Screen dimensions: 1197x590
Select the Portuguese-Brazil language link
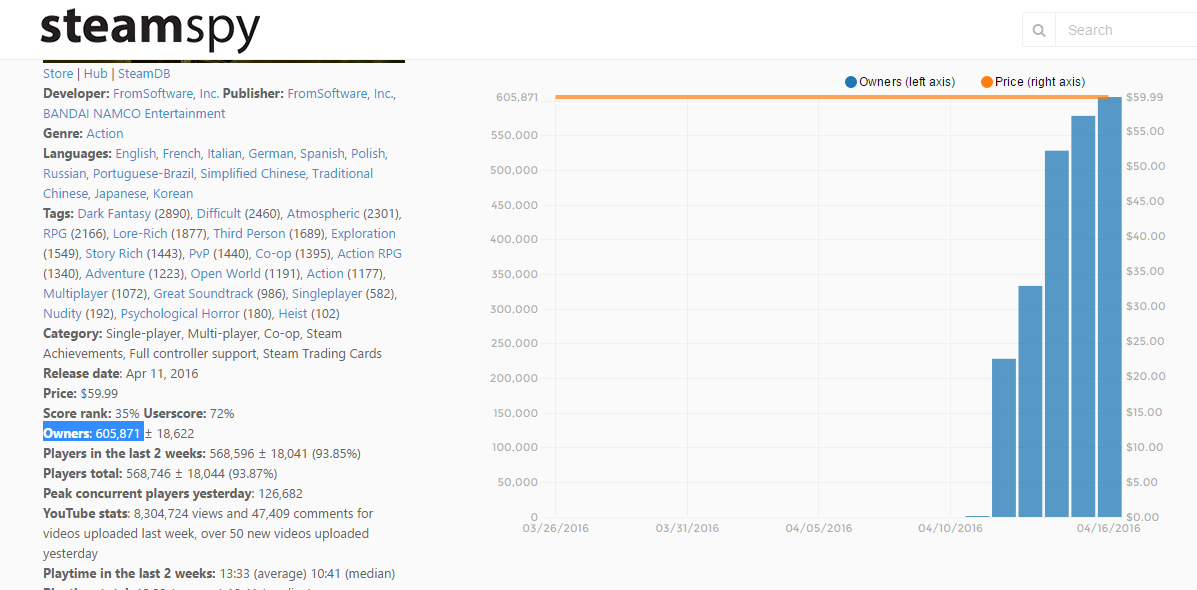(x=143, y=173)
